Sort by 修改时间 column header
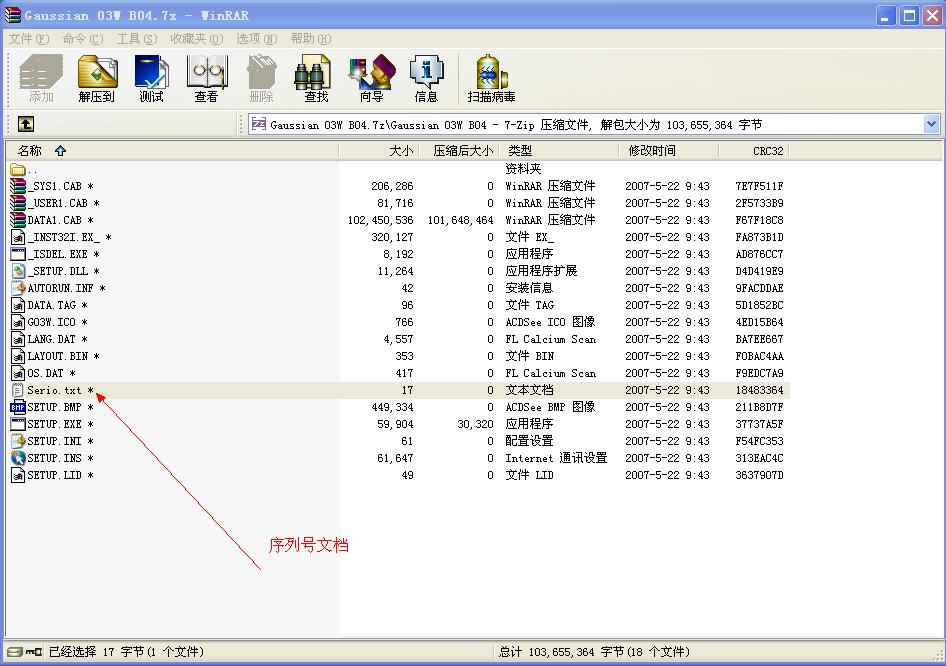 click(668, 151)
